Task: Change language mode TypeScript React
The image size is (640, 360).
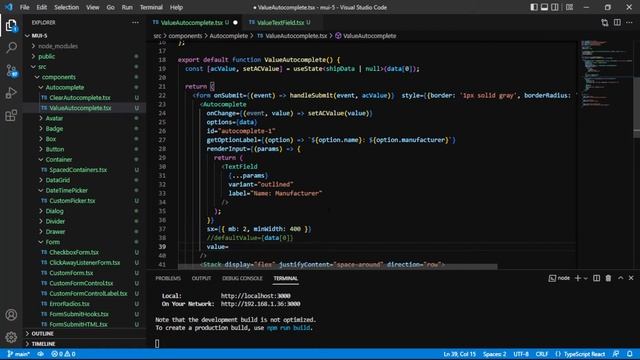Action: (584, 354)
